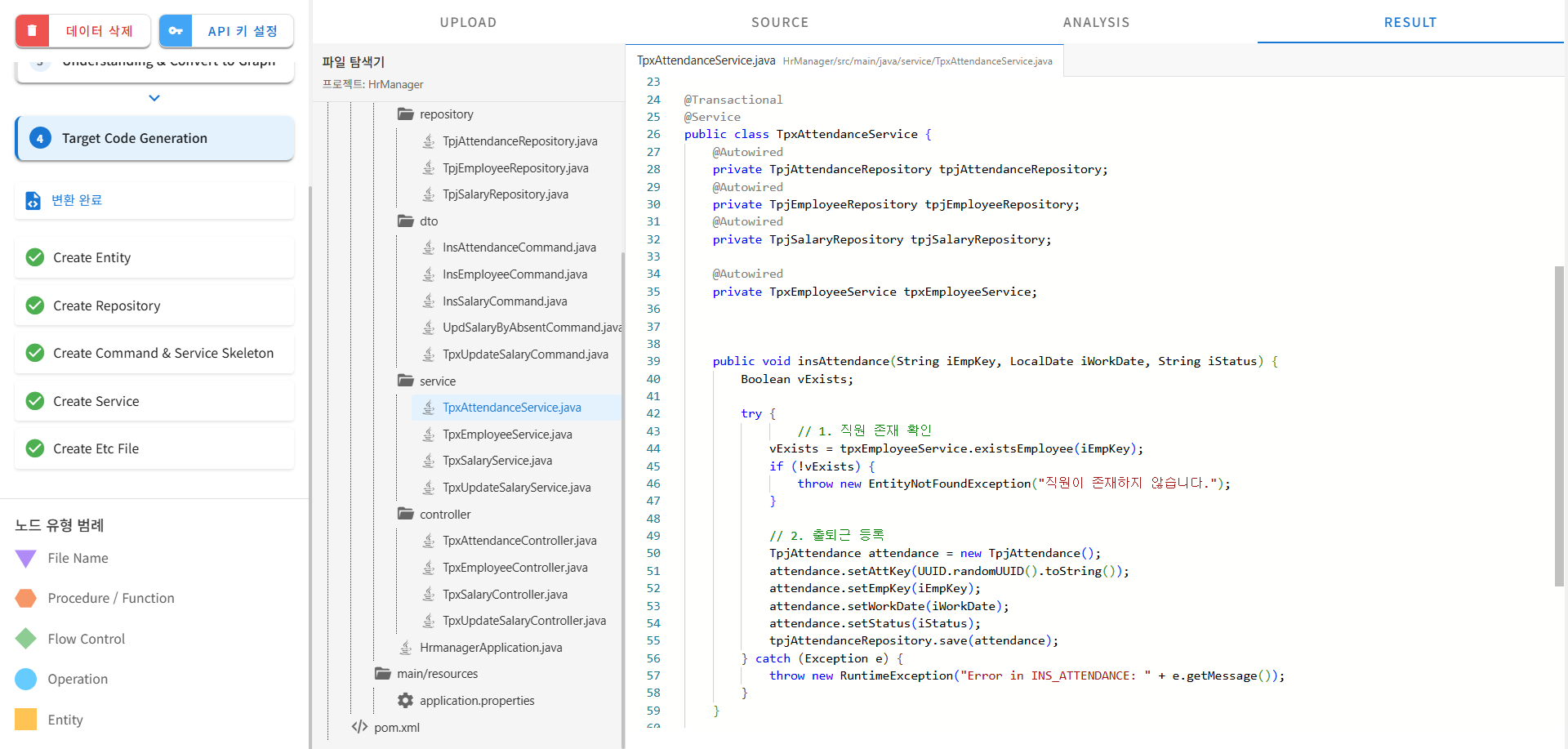Click the green check next to Create Service
This screenshot has width=1568, height=749.
35,401
